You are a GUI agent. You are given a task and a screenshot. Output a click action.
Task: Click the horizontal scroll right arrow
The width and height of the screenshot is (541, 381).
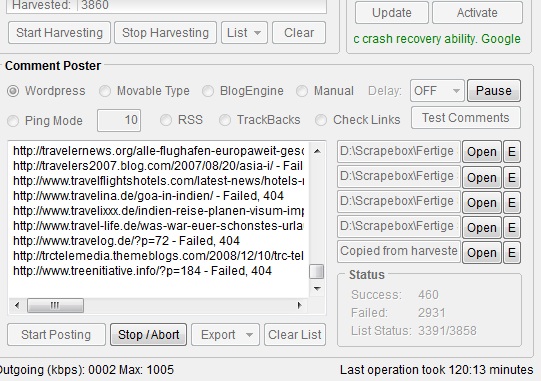click(299, 305)
